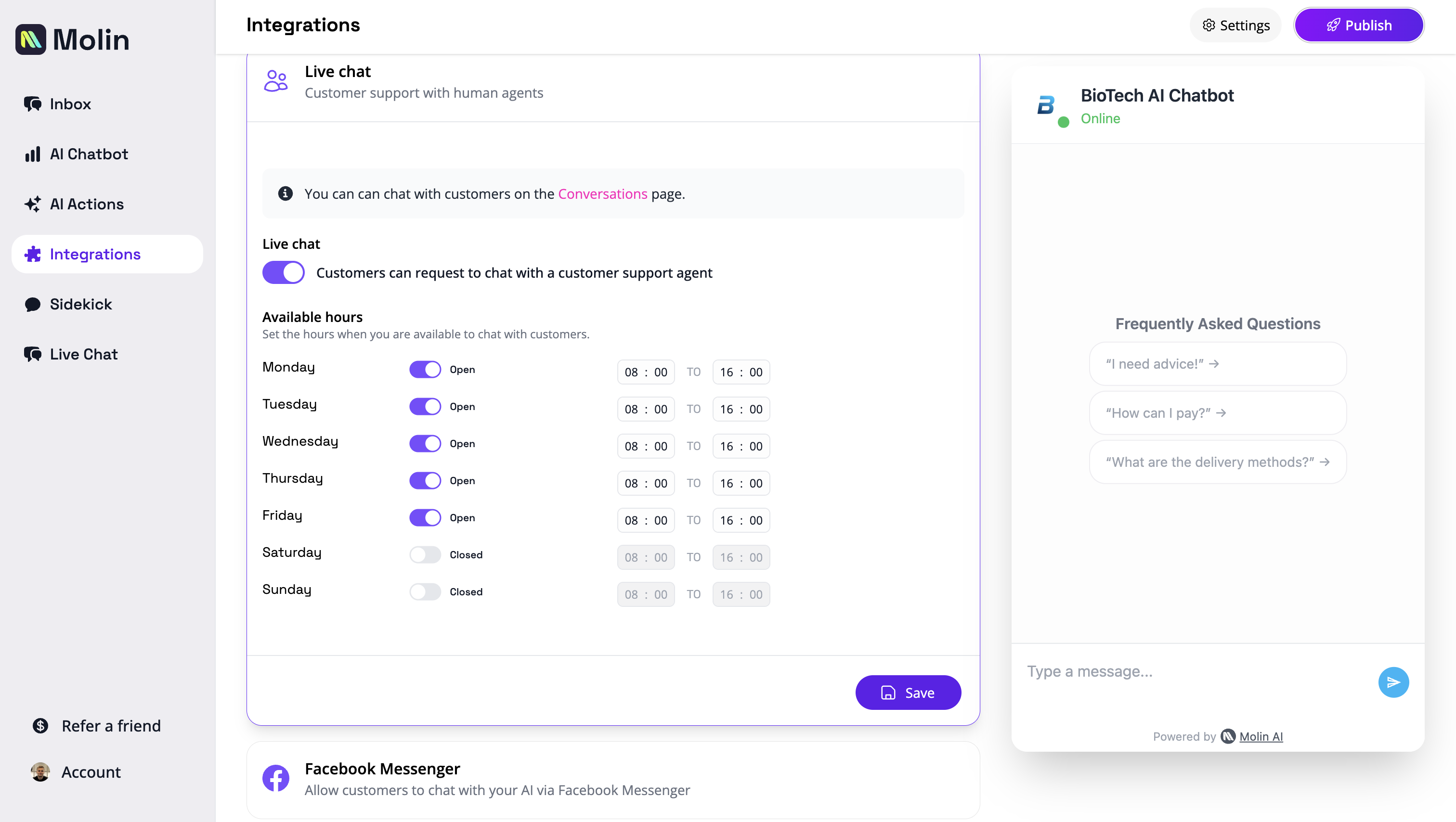Open the Conversations page link
Image resolution: width=1456 pixels, height=822 pixels.
[x=602, y=193]
